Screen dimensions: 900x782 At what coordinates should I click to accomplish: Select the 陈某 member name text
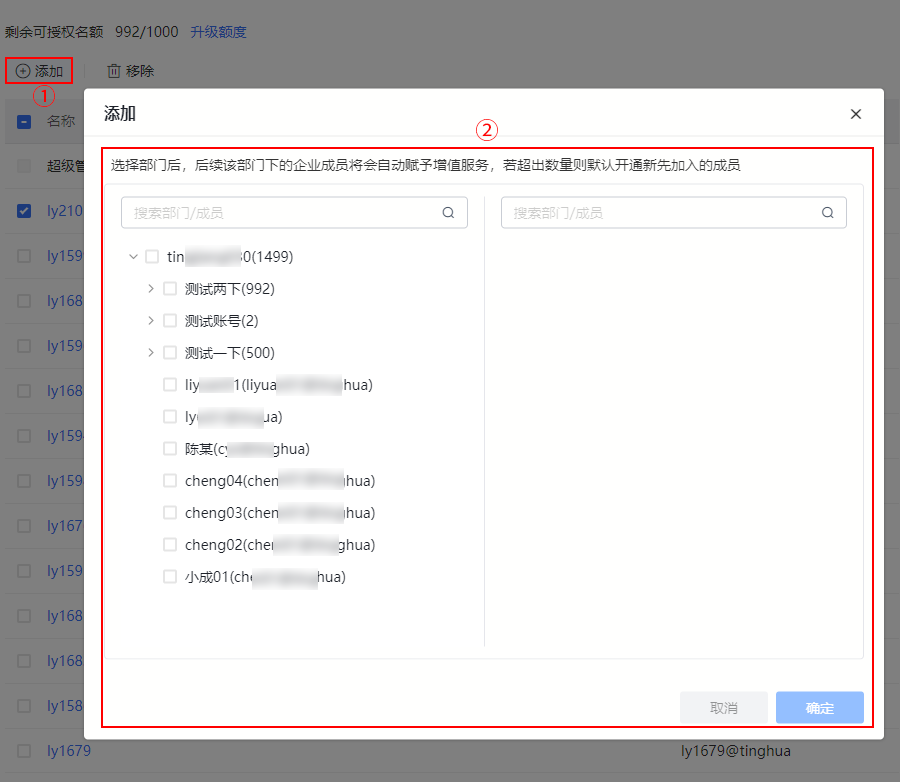(x=247, y=449)
